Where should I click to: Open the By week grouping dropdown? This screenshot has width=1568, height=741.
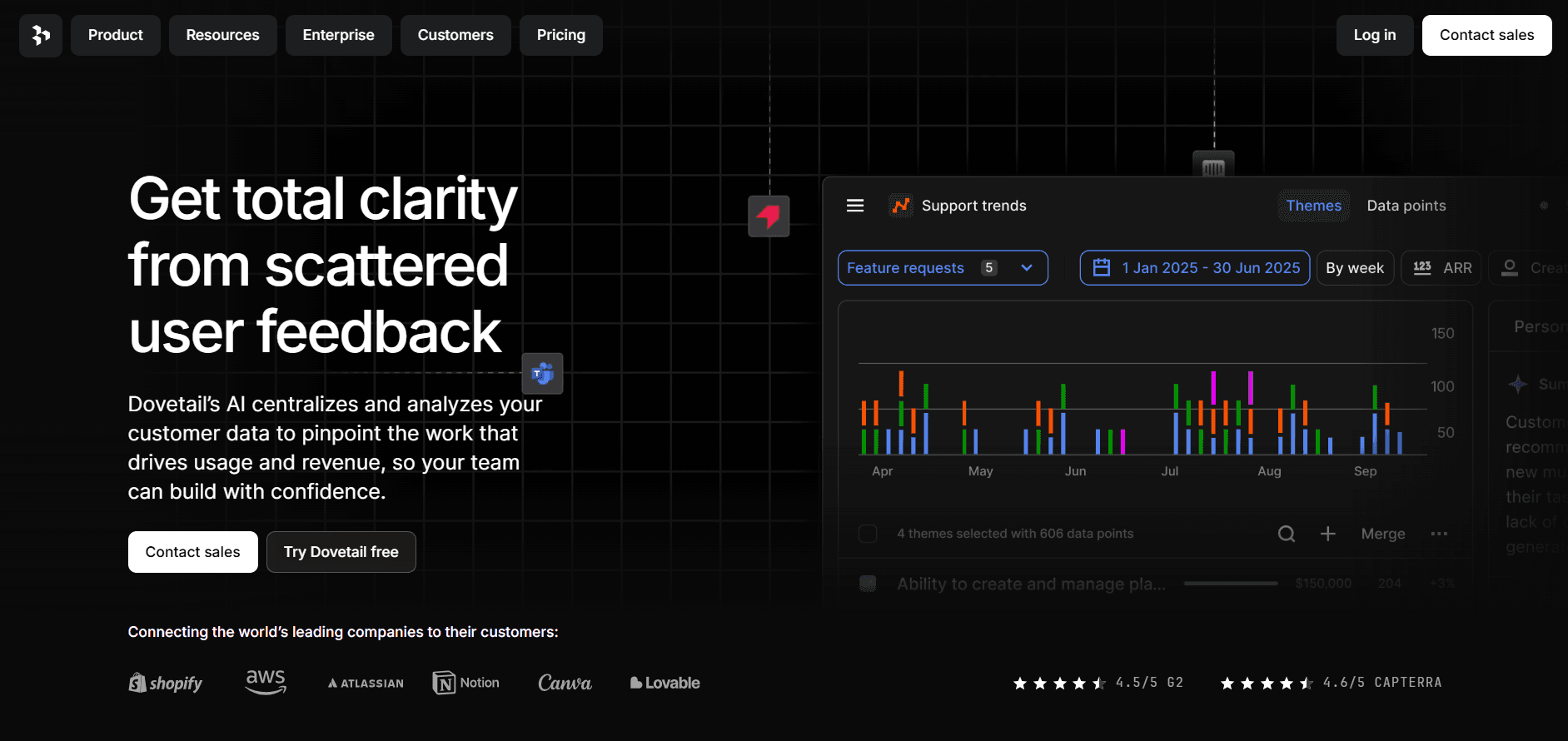[1355, 268]
